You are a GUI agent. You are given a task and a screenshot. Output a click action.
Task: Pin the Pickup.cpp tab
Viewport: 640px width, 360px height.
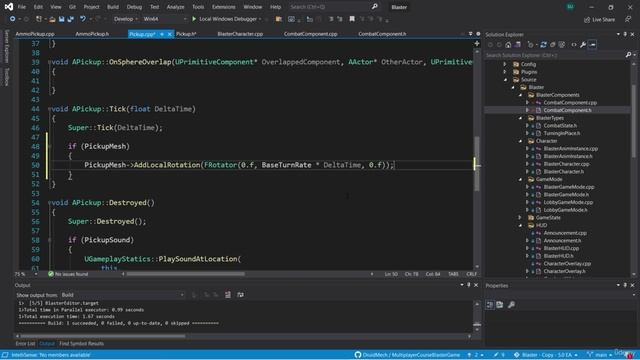[x=162, y=34]
